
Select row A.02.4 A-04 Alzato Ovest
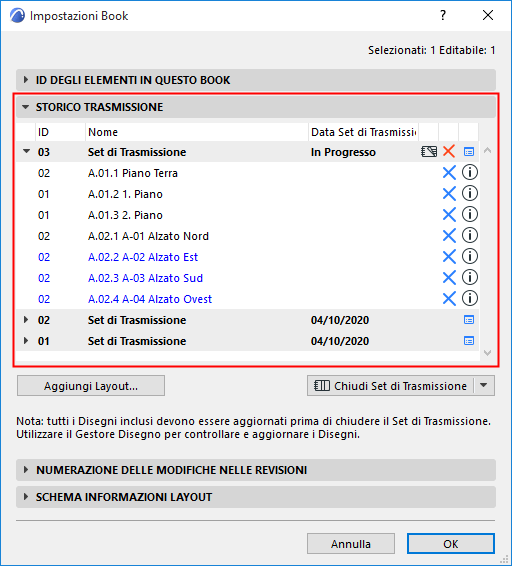(247, 299)
